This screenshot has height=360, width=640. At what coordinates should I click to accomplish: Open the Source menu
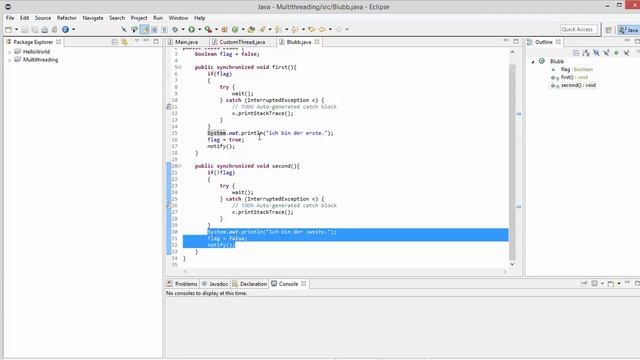[x=43, y=18]
